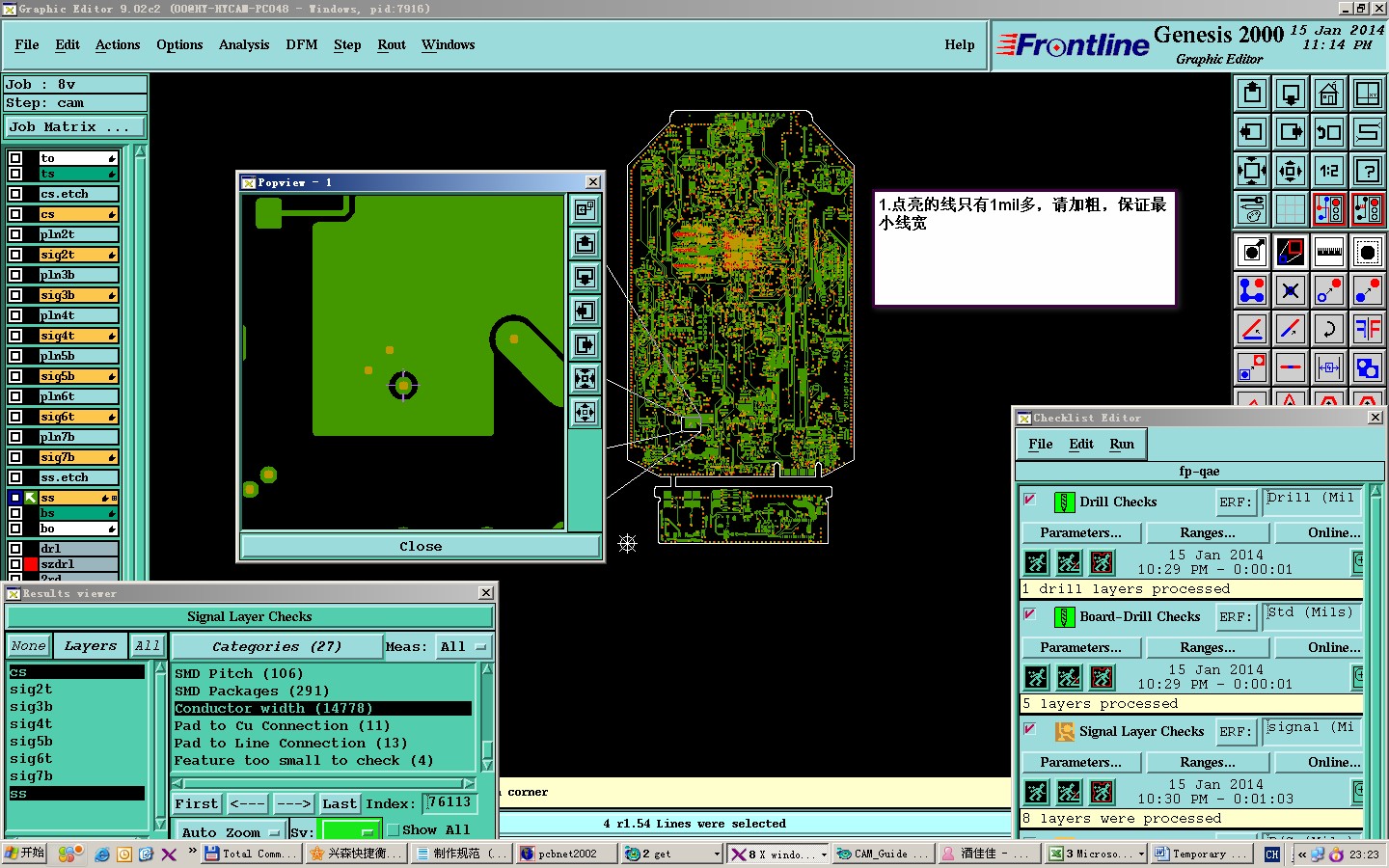1389x868 pixels.
Task: Click the red color swatch beside szdrl
Action: [31, 564]
